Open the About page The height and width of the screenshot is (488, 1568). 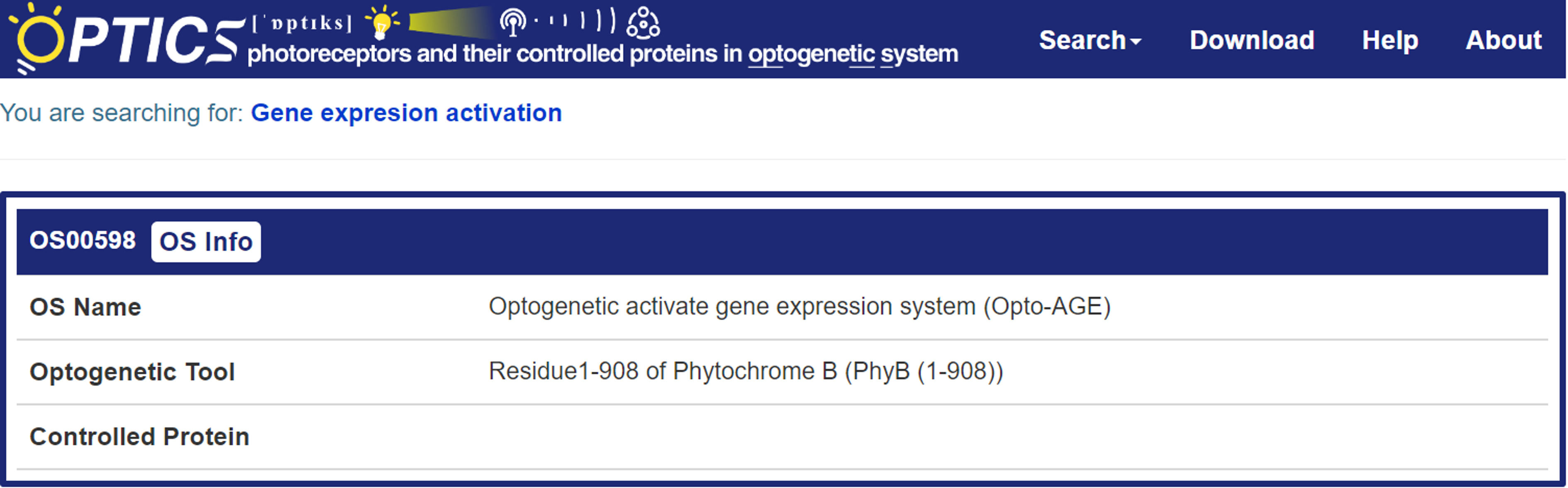click(x=1503, y=40)
